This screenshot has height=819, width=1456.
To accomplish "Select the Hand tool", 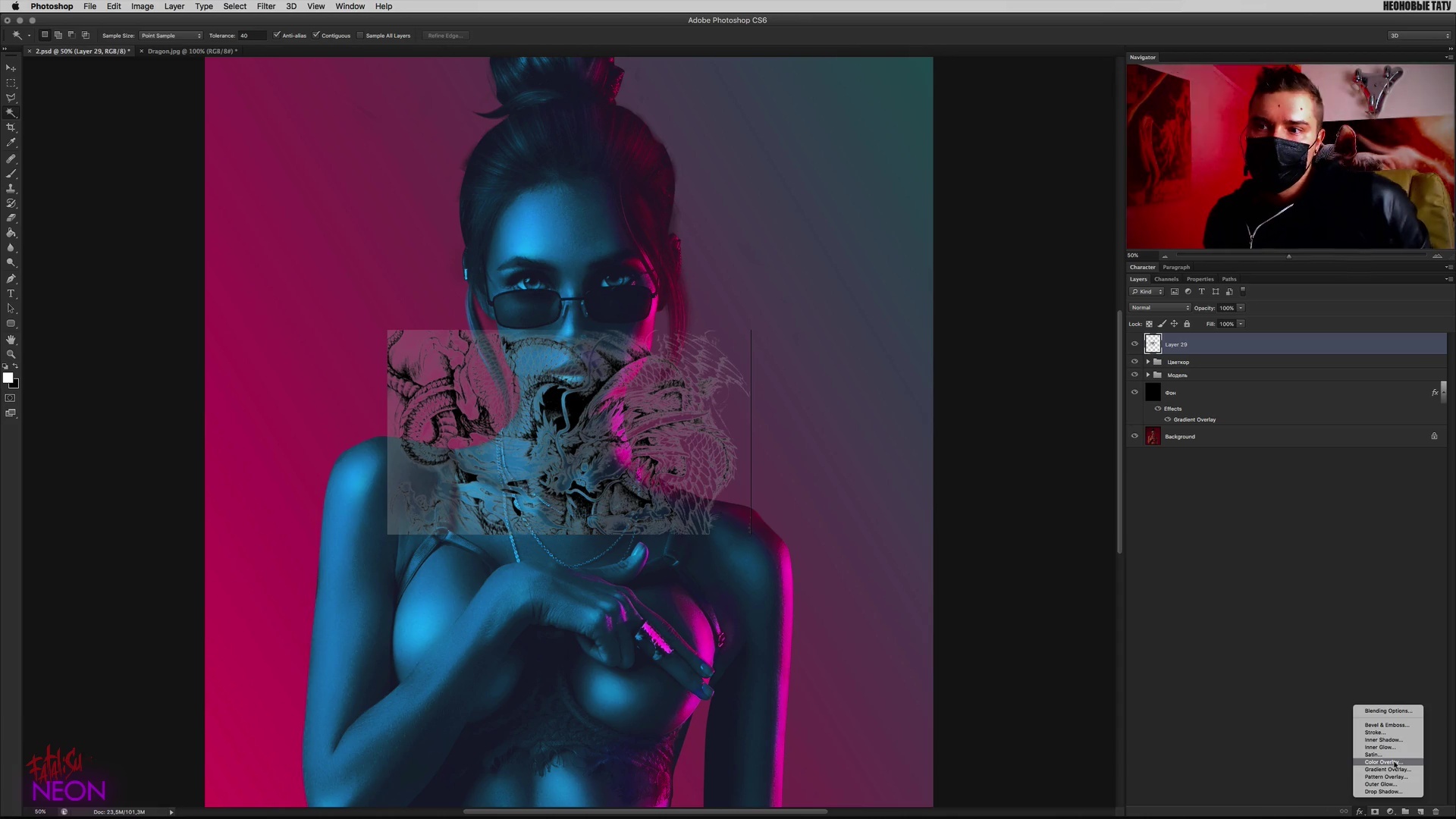I will click(11, 340).
